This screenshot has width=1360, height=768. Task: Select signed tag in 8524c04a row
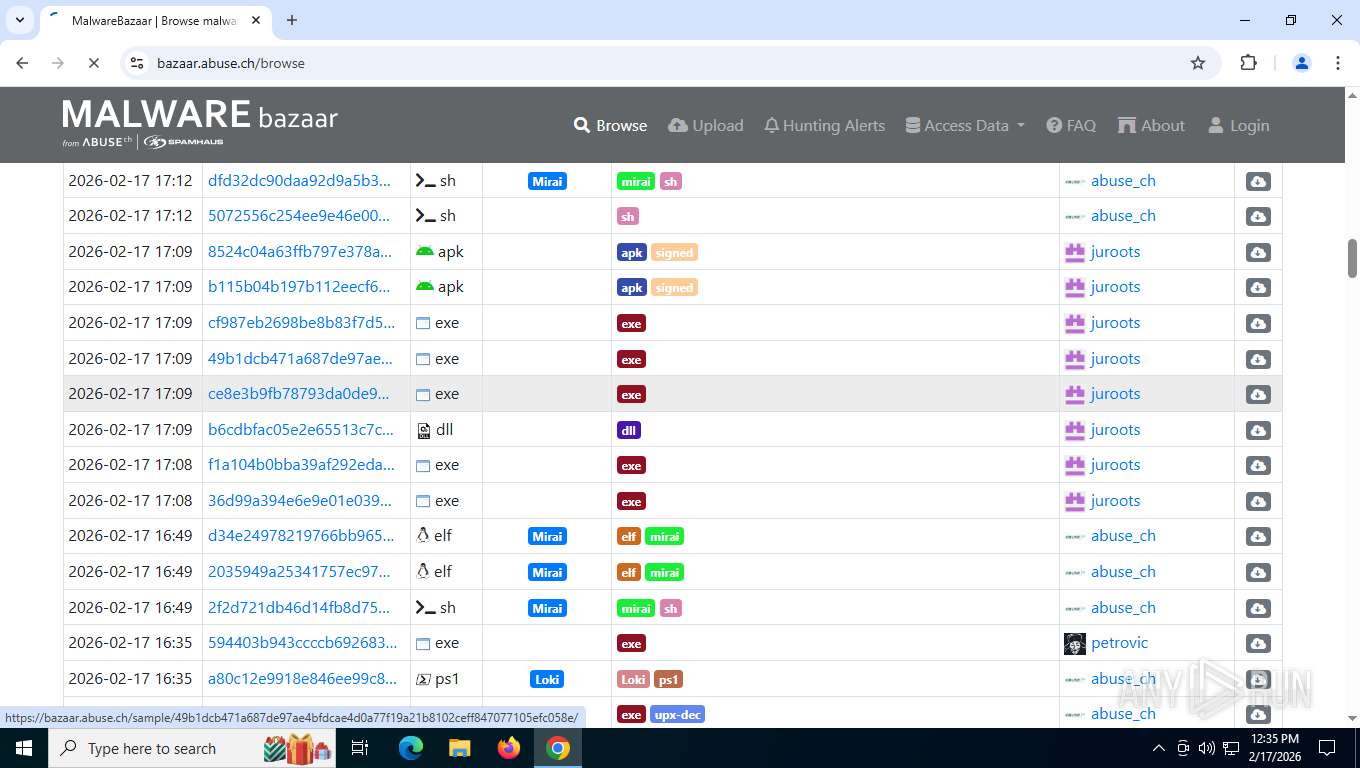(x=674, y=253)
